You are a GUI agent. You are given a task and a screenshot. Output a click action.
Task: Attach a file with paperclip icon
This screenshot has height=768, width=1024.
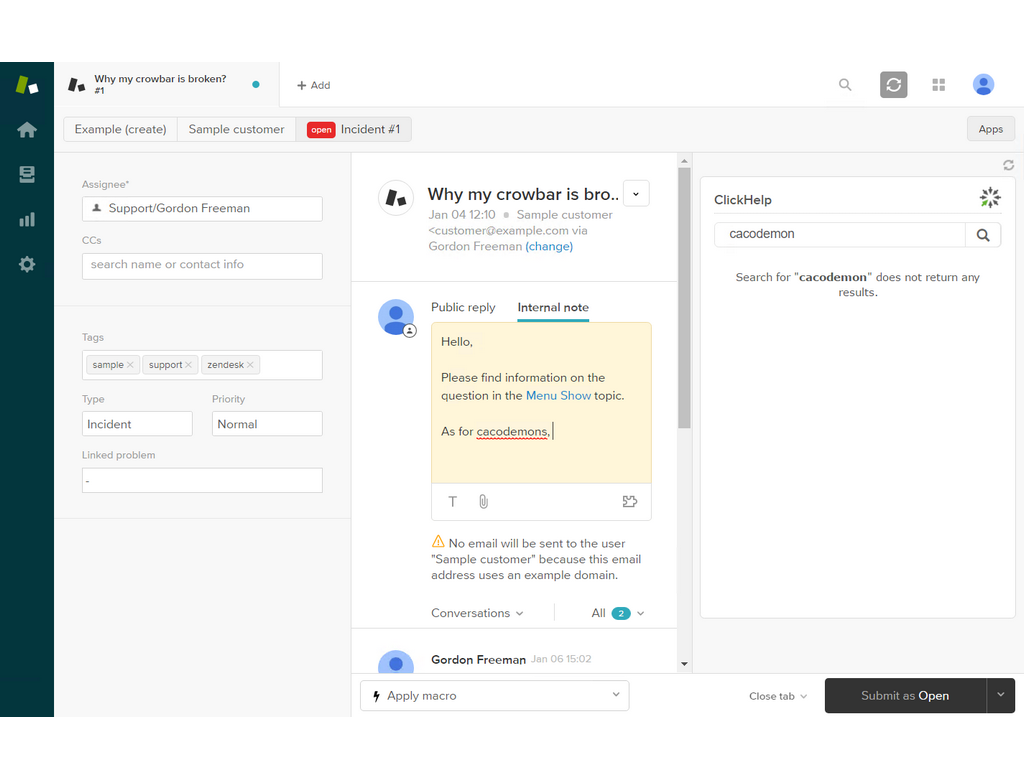(483, 502)
